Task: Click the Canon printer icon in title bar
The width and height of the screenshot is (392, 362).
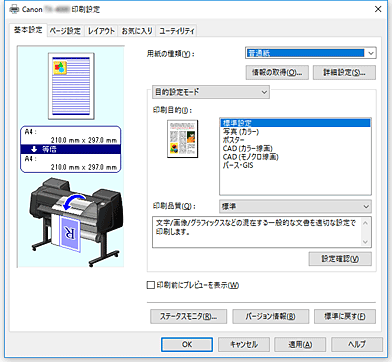Action: click(x=14, y=9)
